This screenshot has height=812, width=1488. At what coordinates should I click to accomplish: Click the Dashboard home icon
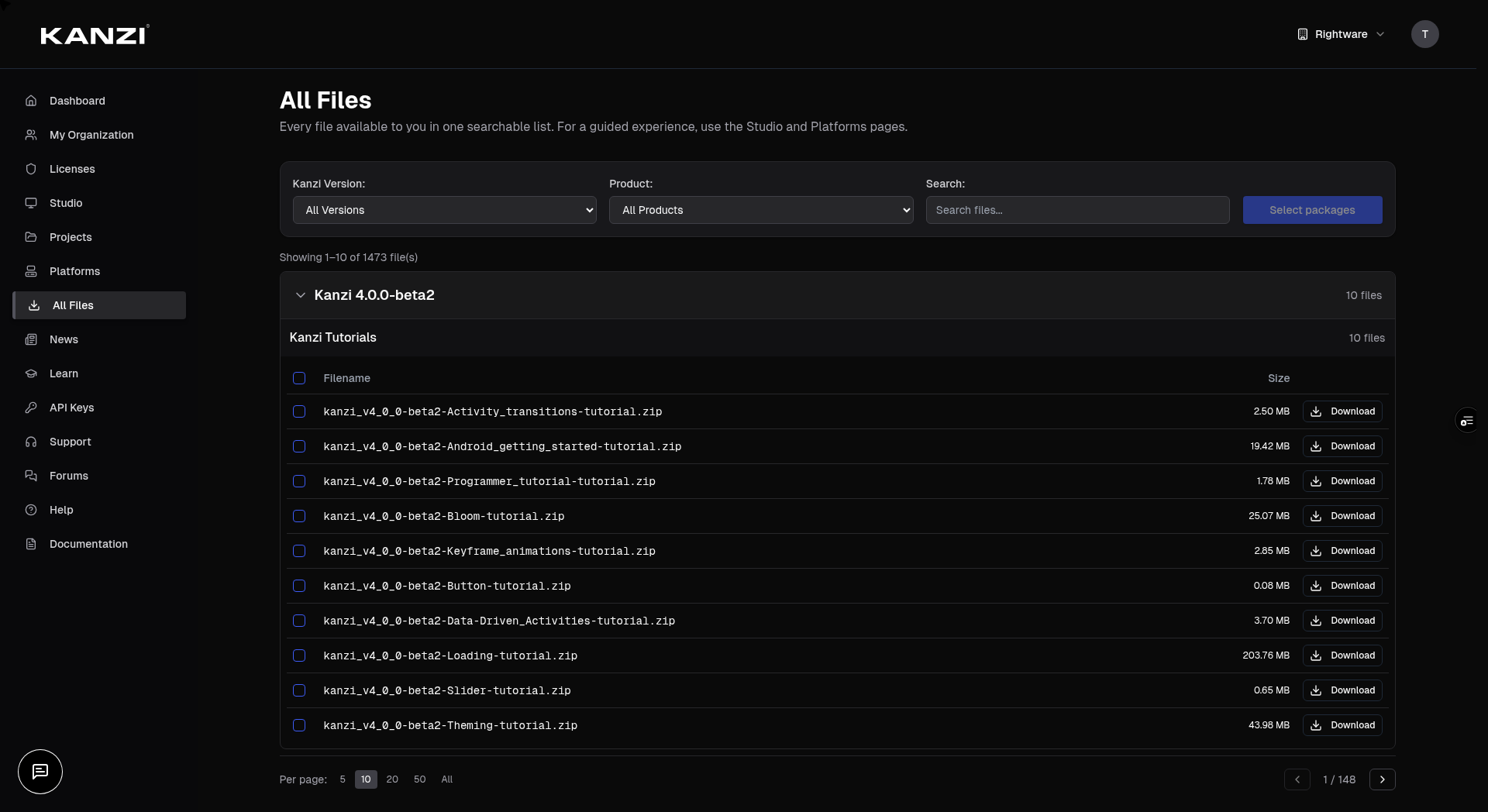tap(31, 101)
